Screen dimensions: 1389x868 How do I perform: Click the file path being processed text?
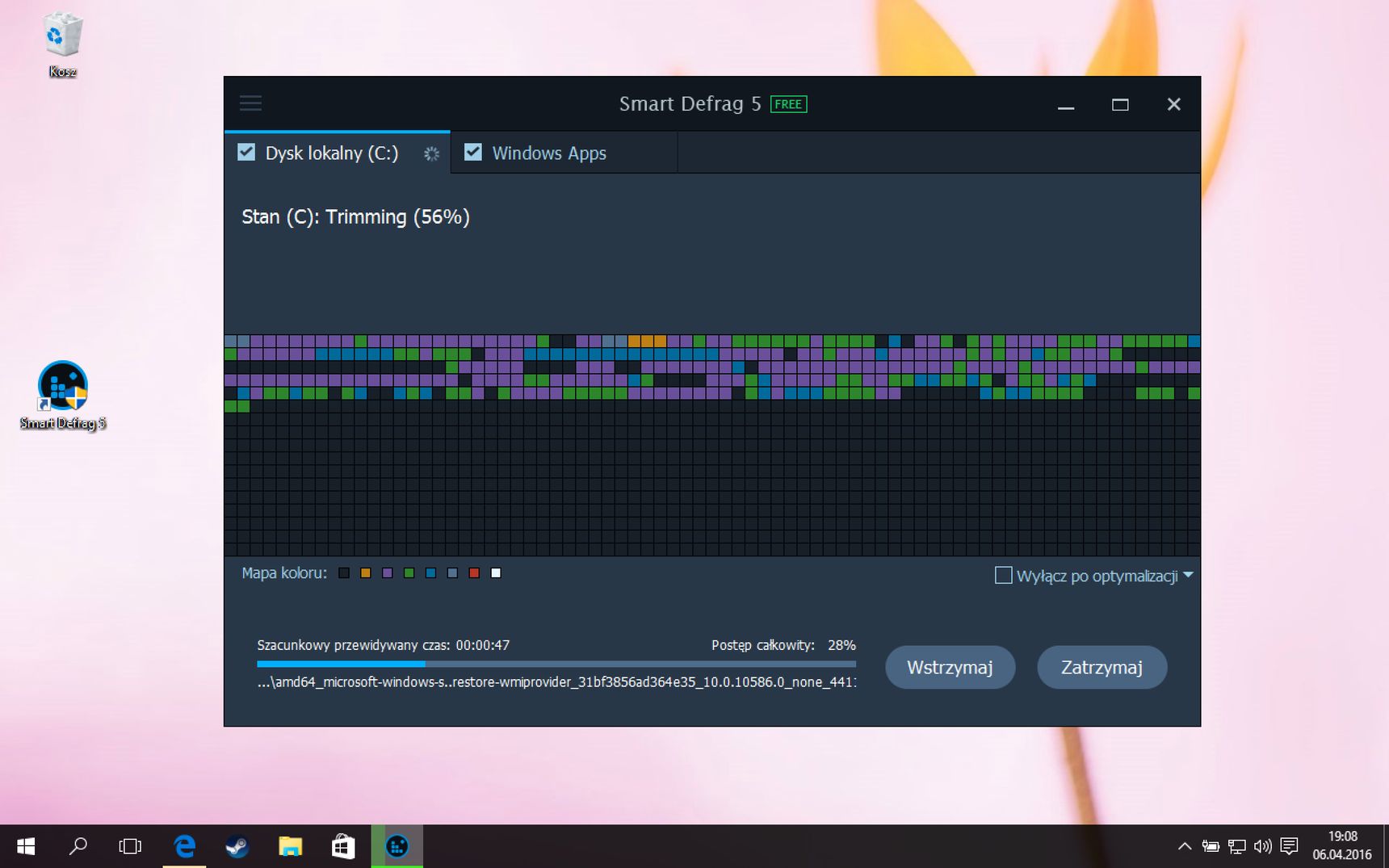pos(556,682)
